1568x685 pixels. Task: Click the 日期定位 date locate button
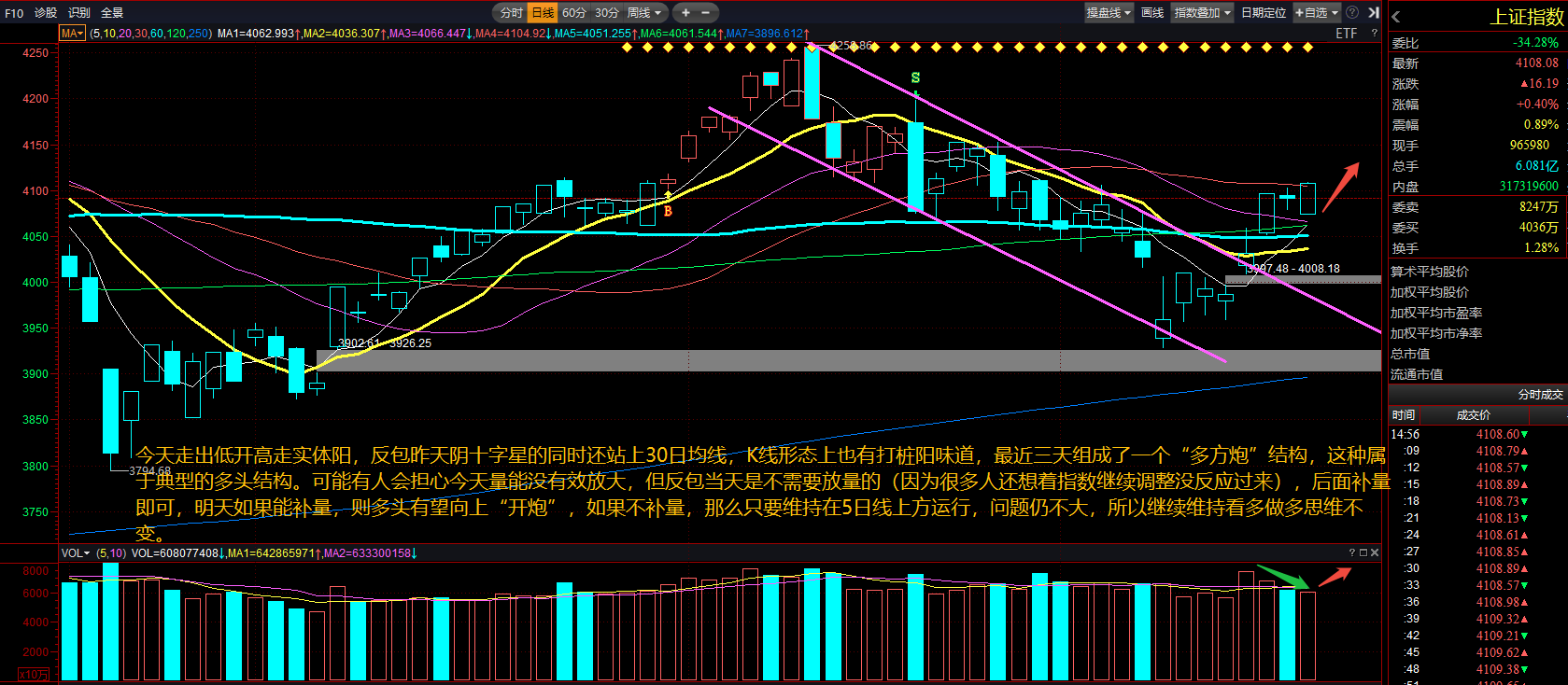[1264, 12]
